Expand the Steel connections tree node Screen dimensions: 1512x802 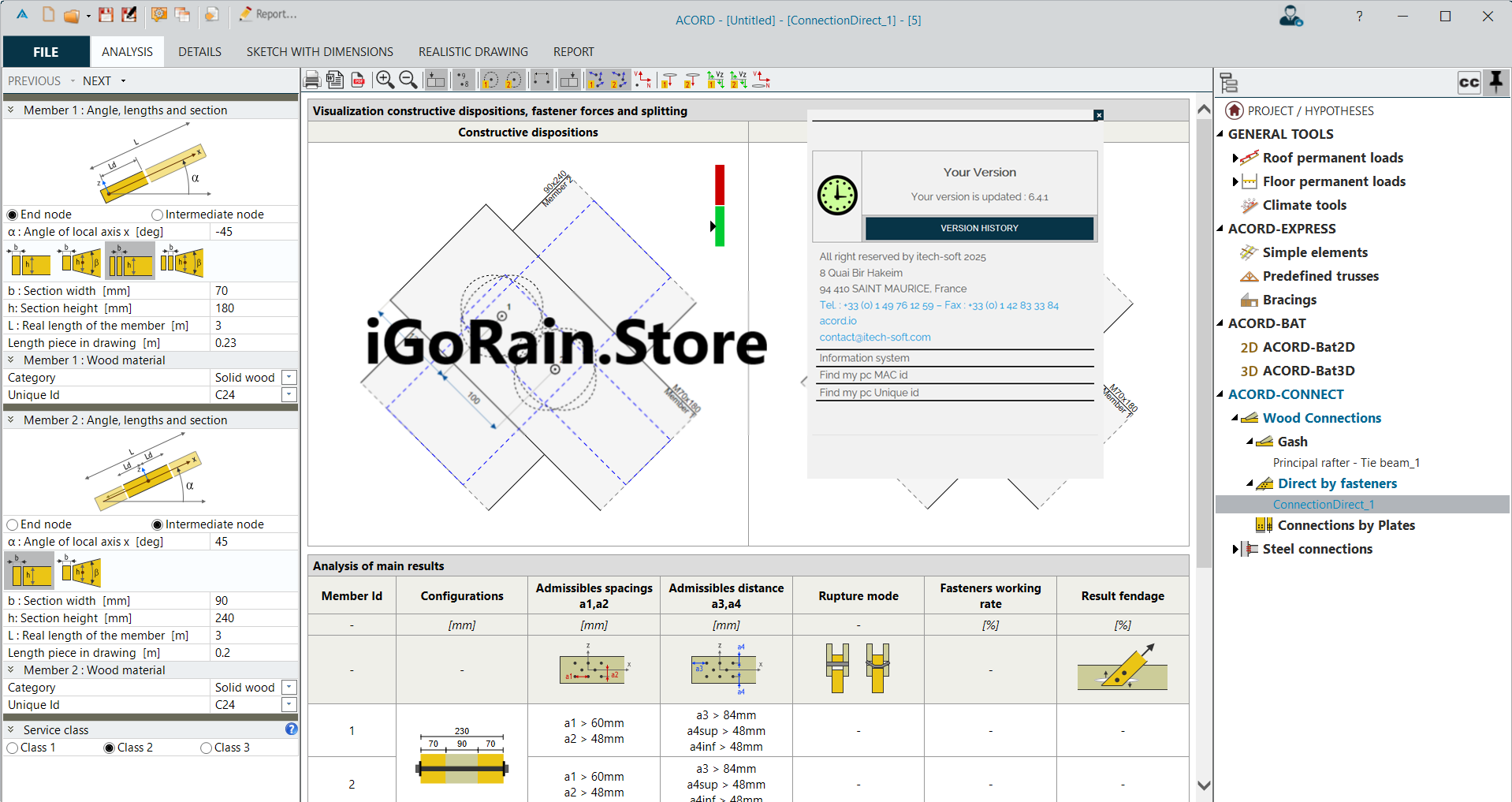1235,549
